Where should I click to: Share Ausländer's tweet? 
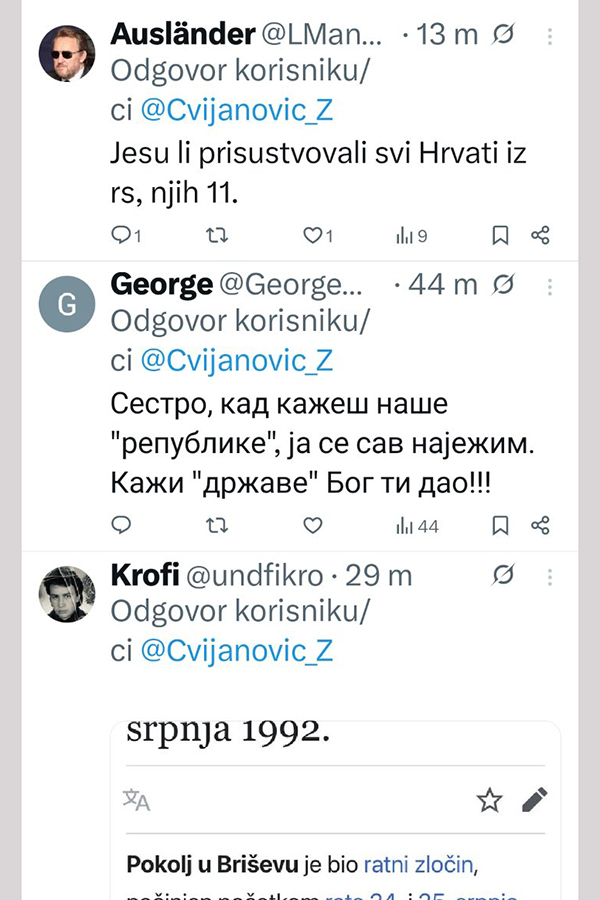click(x=540, y=236)
